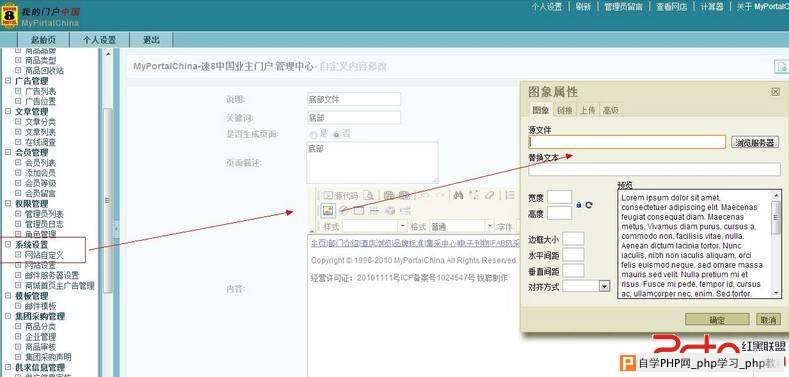The height and width of the screenshot is (377, 789).
Task: Open the 个人设置 navigation tab
Action: point(100,40)
